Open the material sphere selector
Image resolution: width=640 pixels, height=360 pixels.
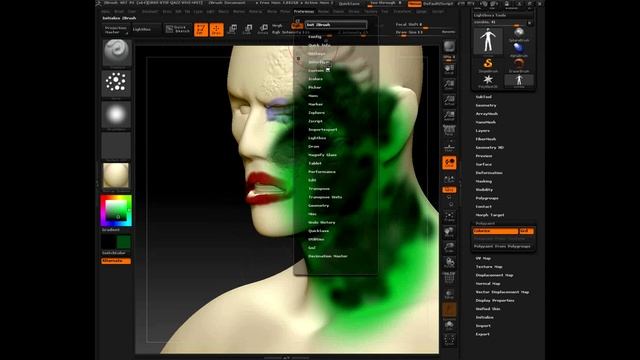116,176
